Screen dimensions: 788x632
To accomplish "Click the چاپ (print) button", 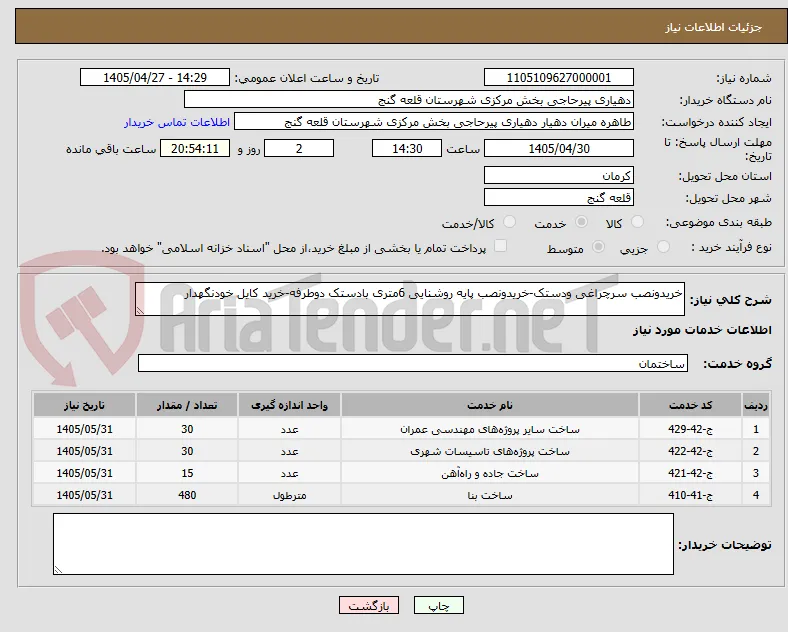I will point(439,605).
